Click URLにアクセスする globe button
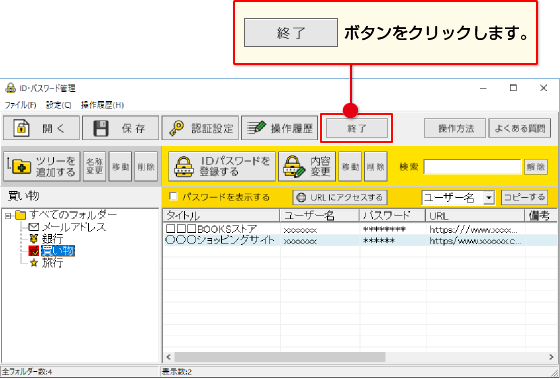The height and width of the screenshot is (379, 560). click(x=340, y=197)
